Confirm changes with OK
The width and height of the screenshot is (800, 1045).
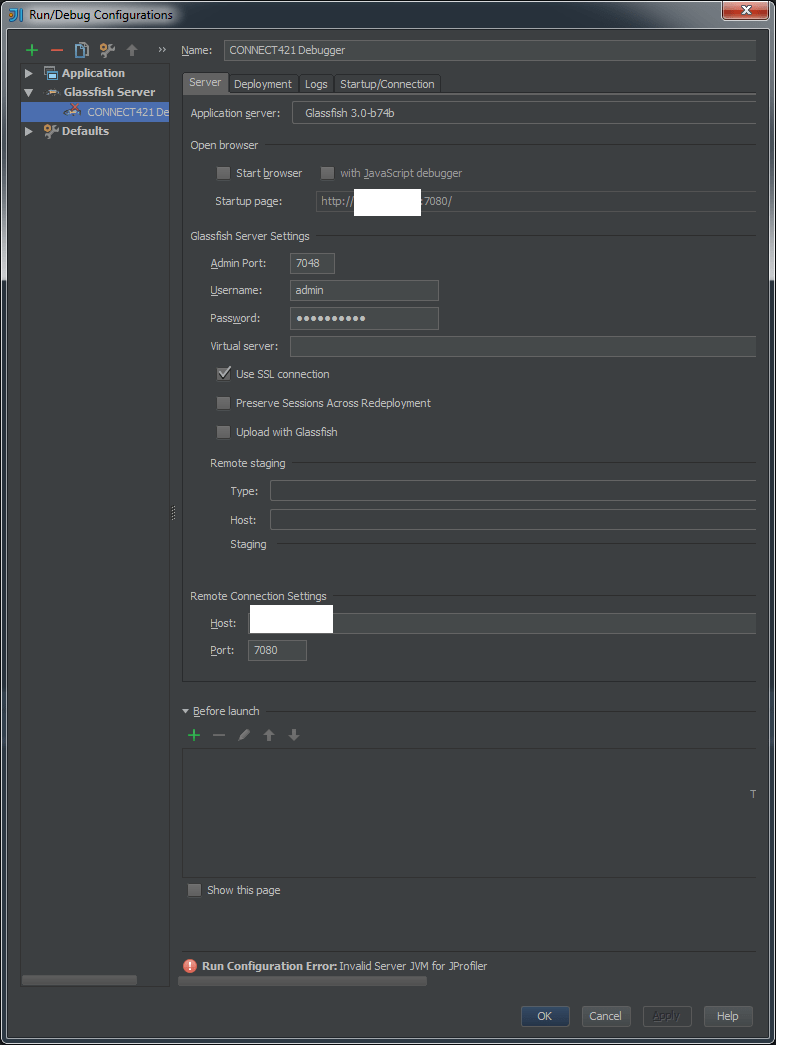[x=544, y=1016]
